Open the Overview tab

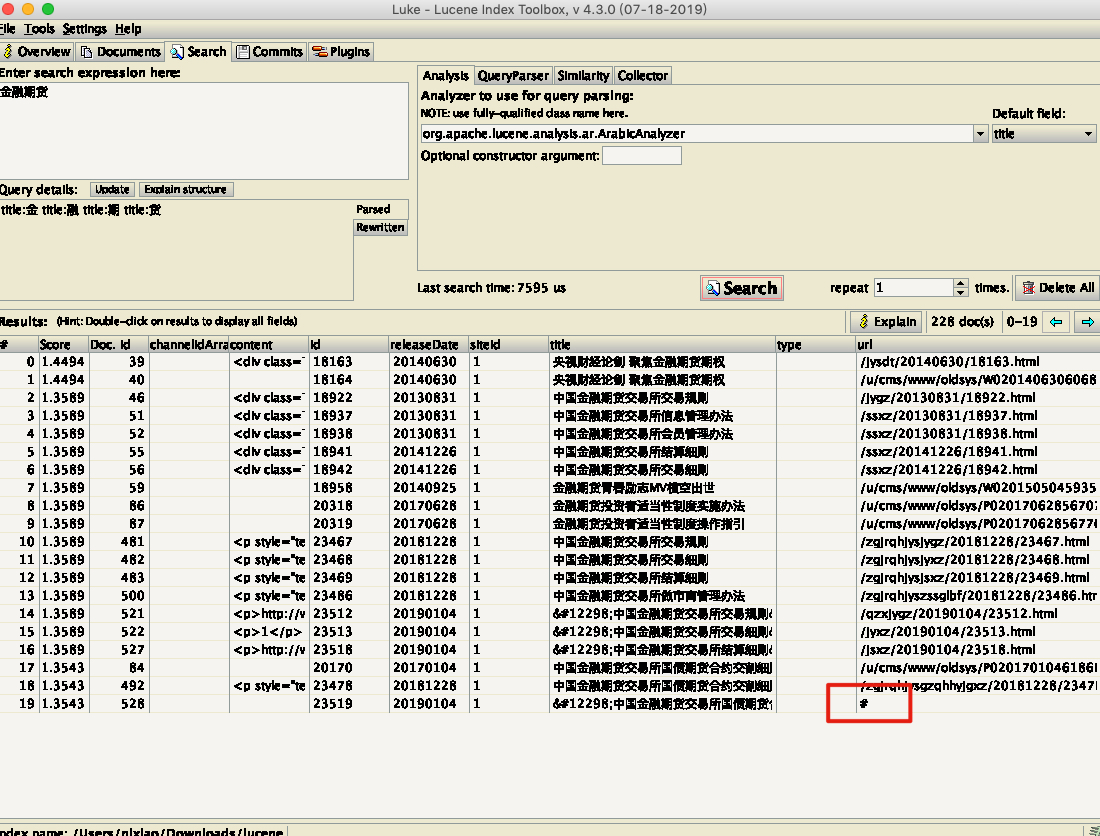point(37,52)
